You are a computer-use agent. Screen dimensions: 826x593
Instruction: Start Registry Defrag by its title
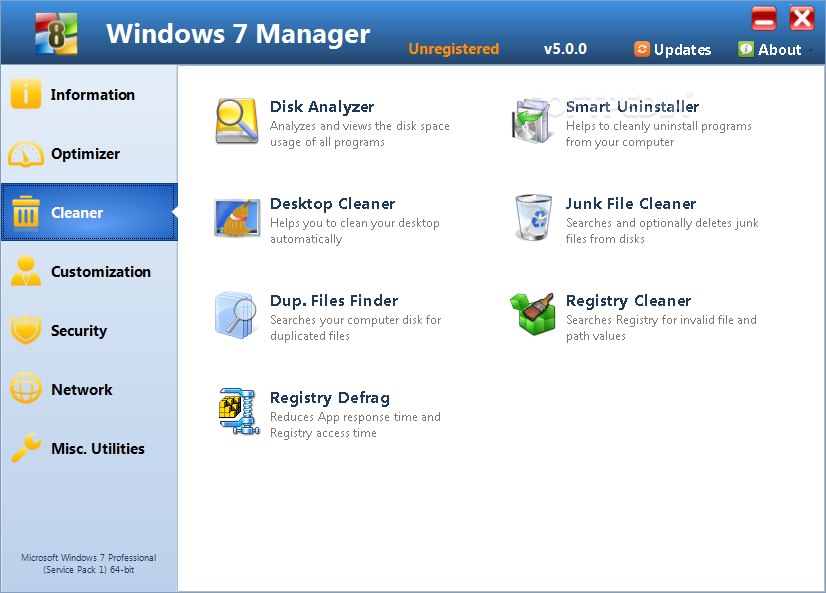tap(330, 398)
